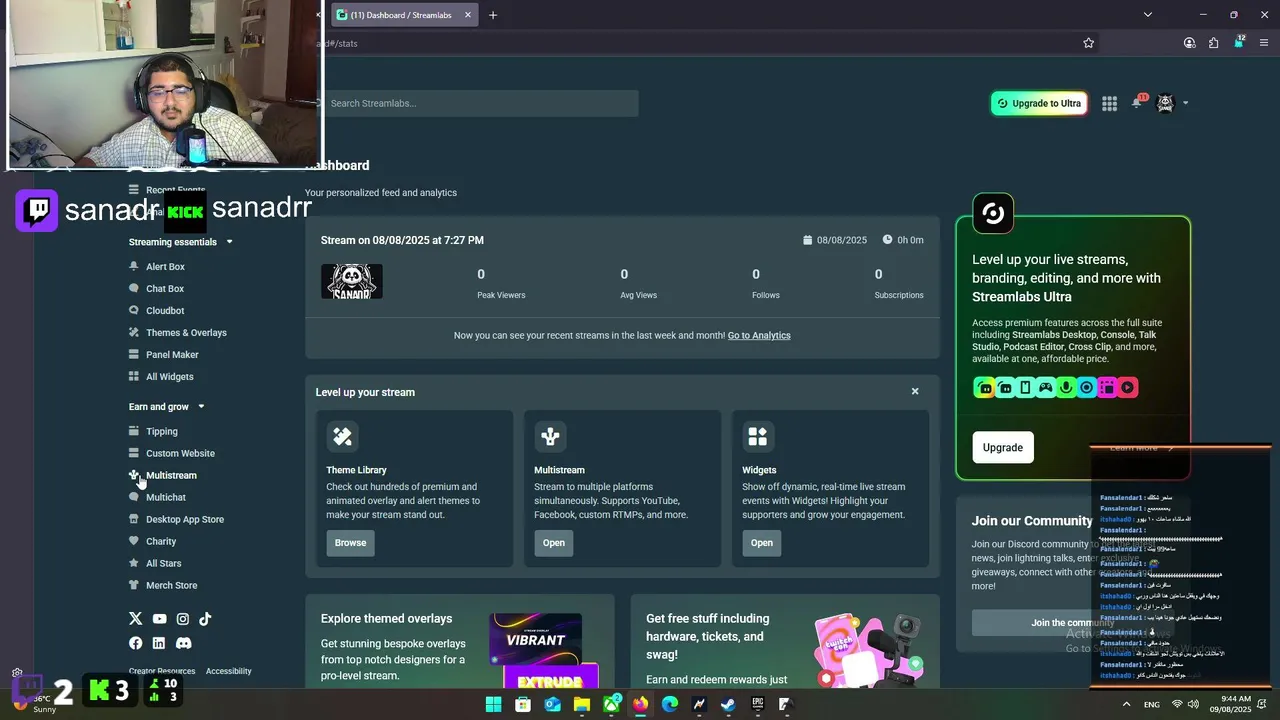Focus the Search Streamlabs field
The width and height of the screenshot is (1280, 720).
[x=480, y=103]
